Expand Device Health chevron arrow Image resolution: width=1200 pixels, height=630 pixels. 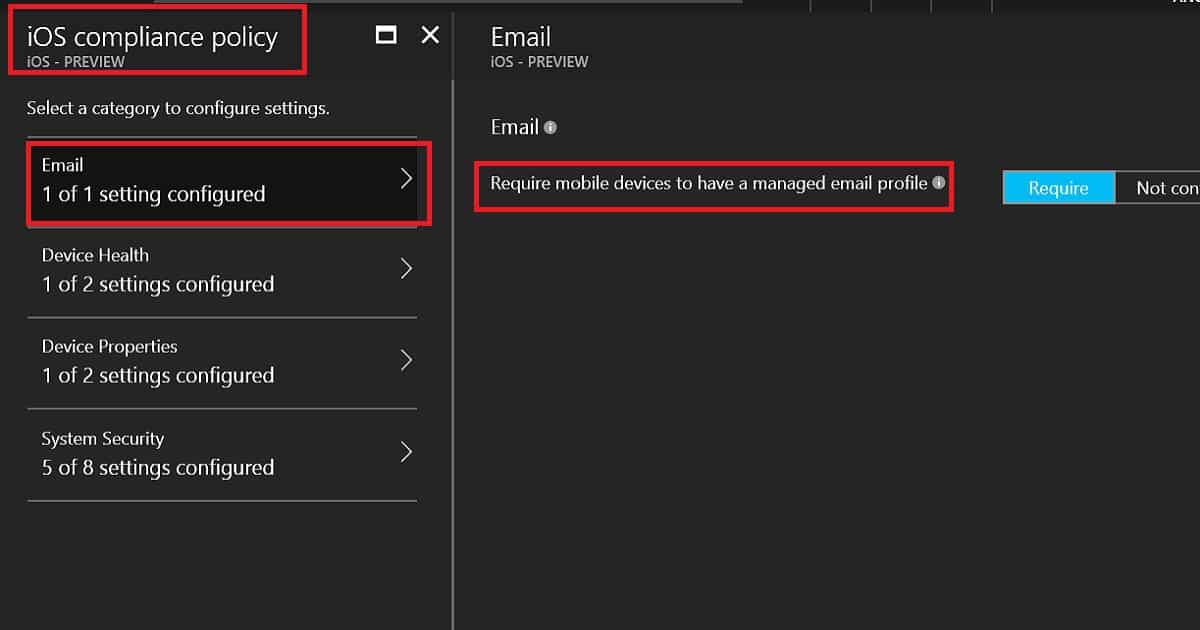pos(406,269)
